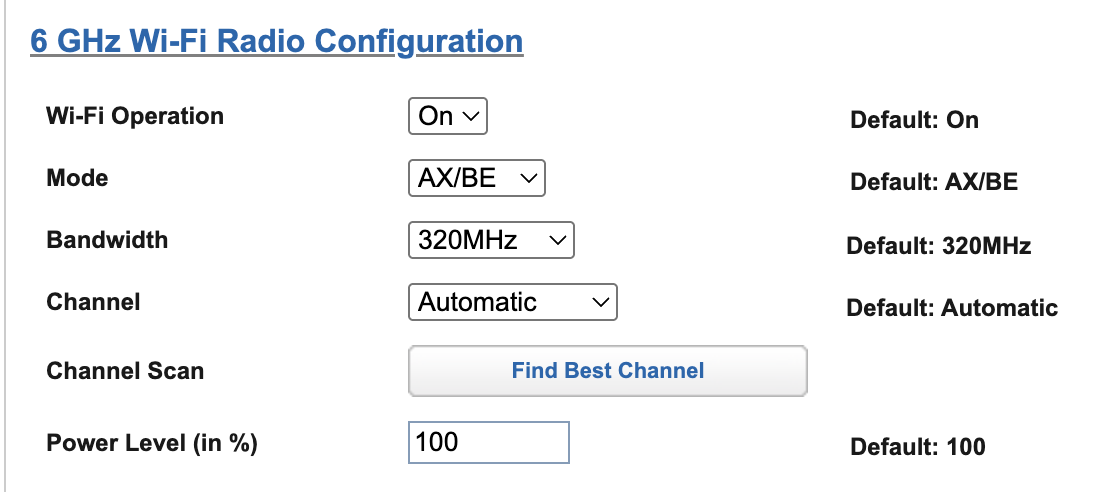Click the Default: 320MHz text
This screenshot has width=1106, height=492.
tap(939, 245)
